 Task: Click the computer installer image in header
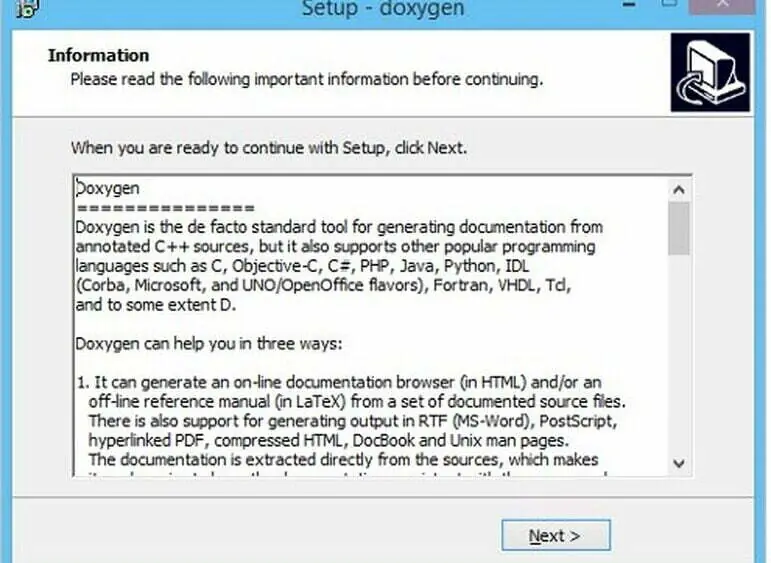(711, 72)
